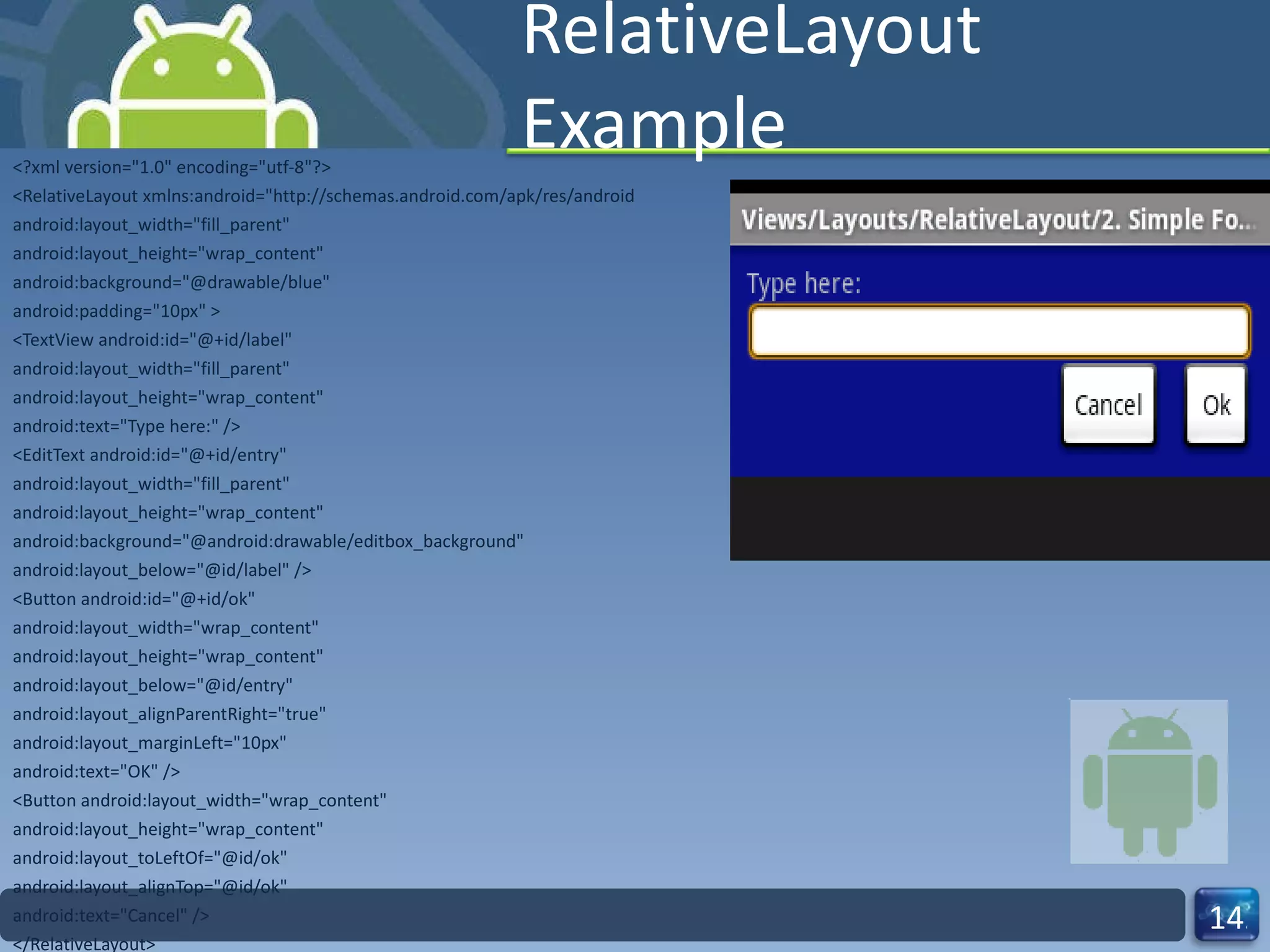1270x952 pixels.
Task: Click the Ok button in the Android form
Action: click(1215, 404)
